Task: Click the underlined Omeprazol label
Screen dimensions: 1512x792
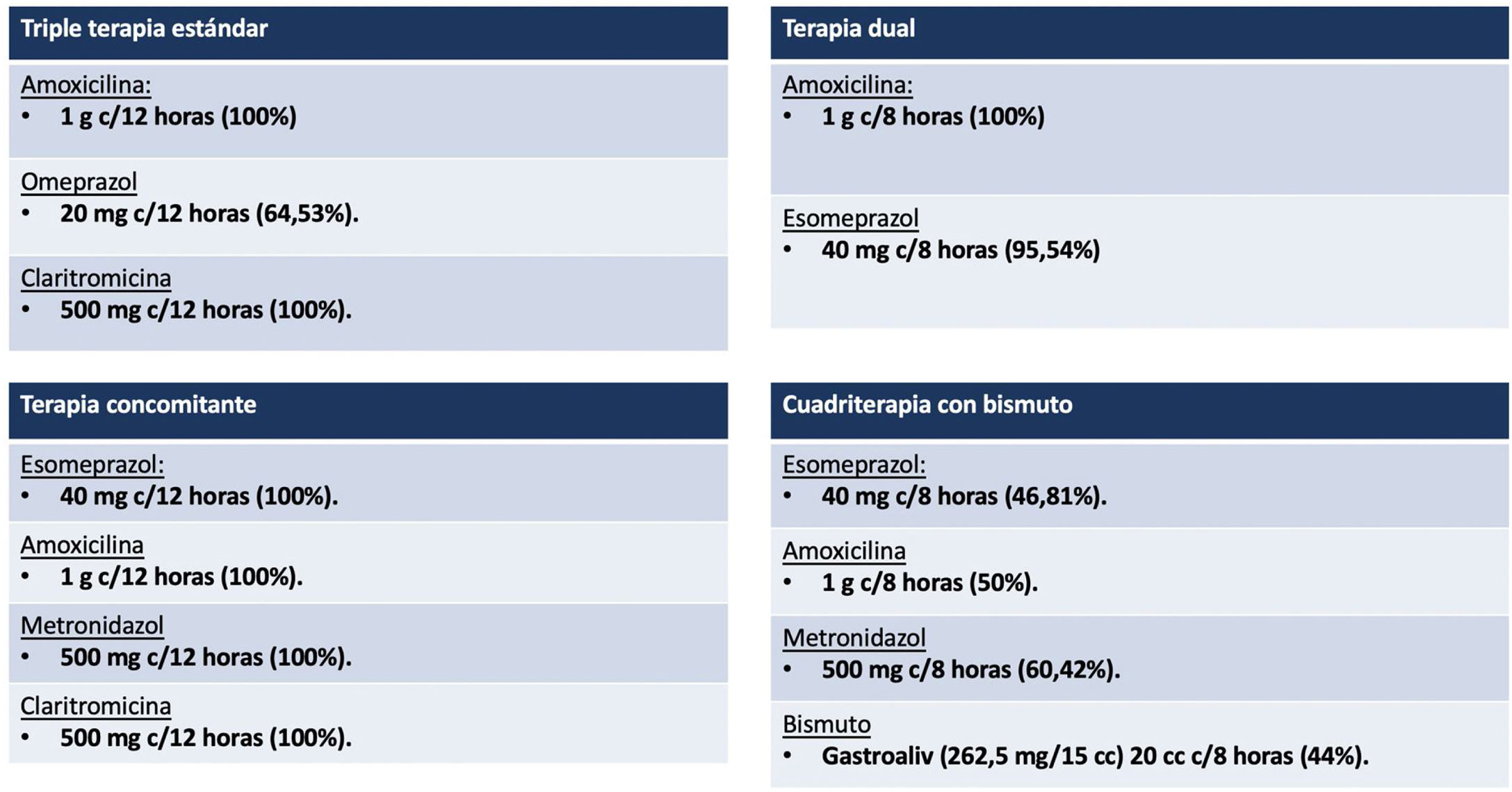Action: (x=79, y=182)
